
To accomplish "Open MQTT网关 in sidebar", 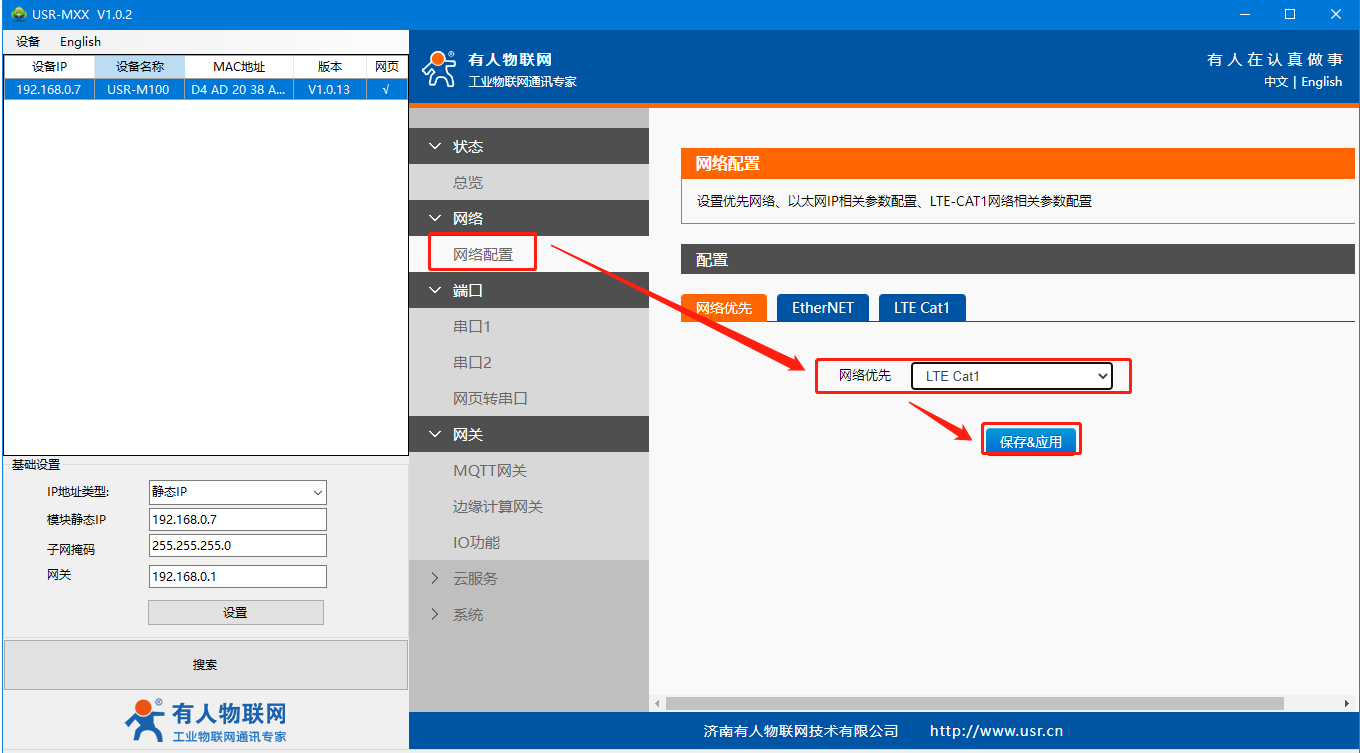I will pyautogui.click(x=489, y=470).
